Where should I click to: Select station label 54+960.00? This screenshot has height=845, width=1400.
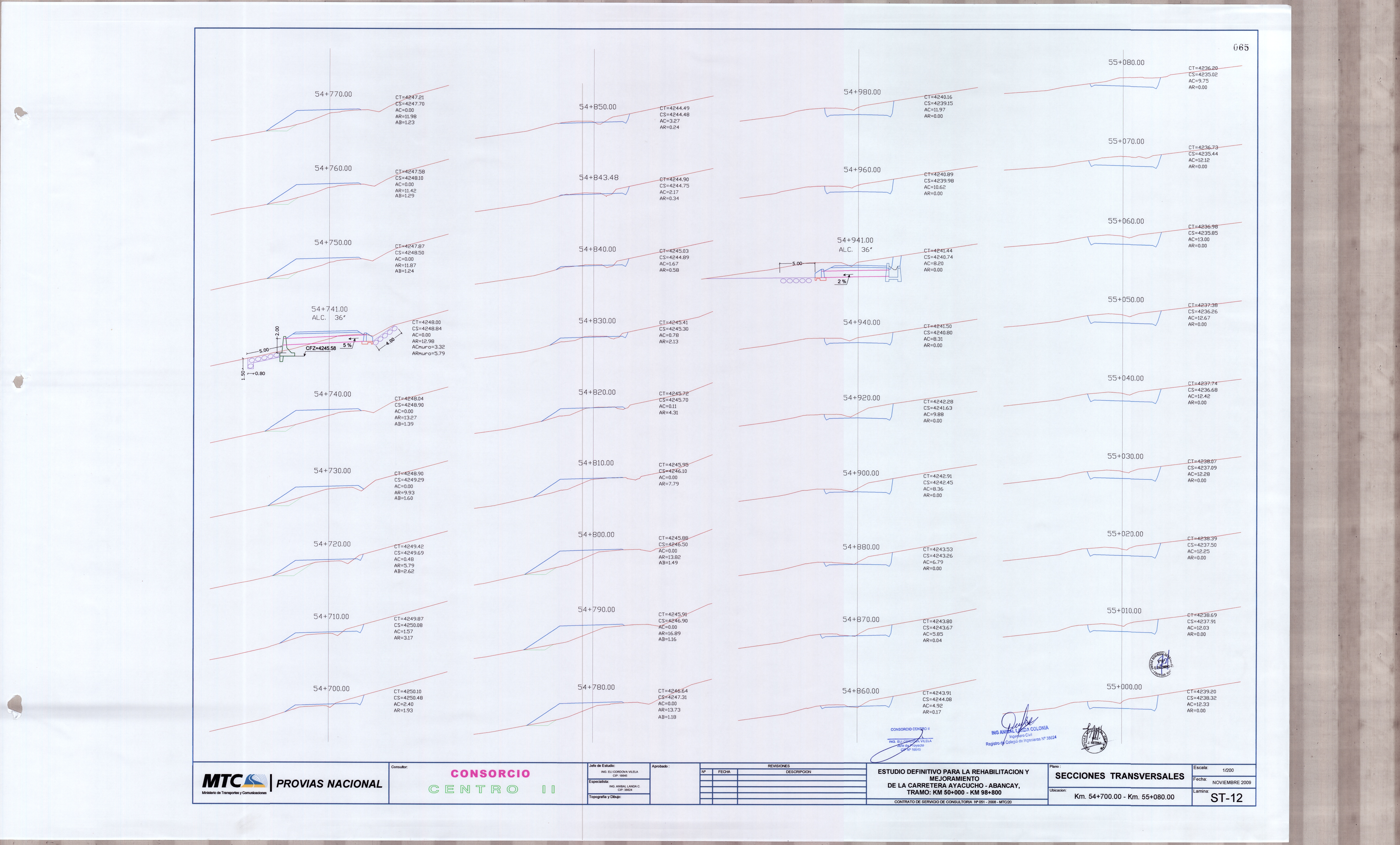(x=862, y=170)
